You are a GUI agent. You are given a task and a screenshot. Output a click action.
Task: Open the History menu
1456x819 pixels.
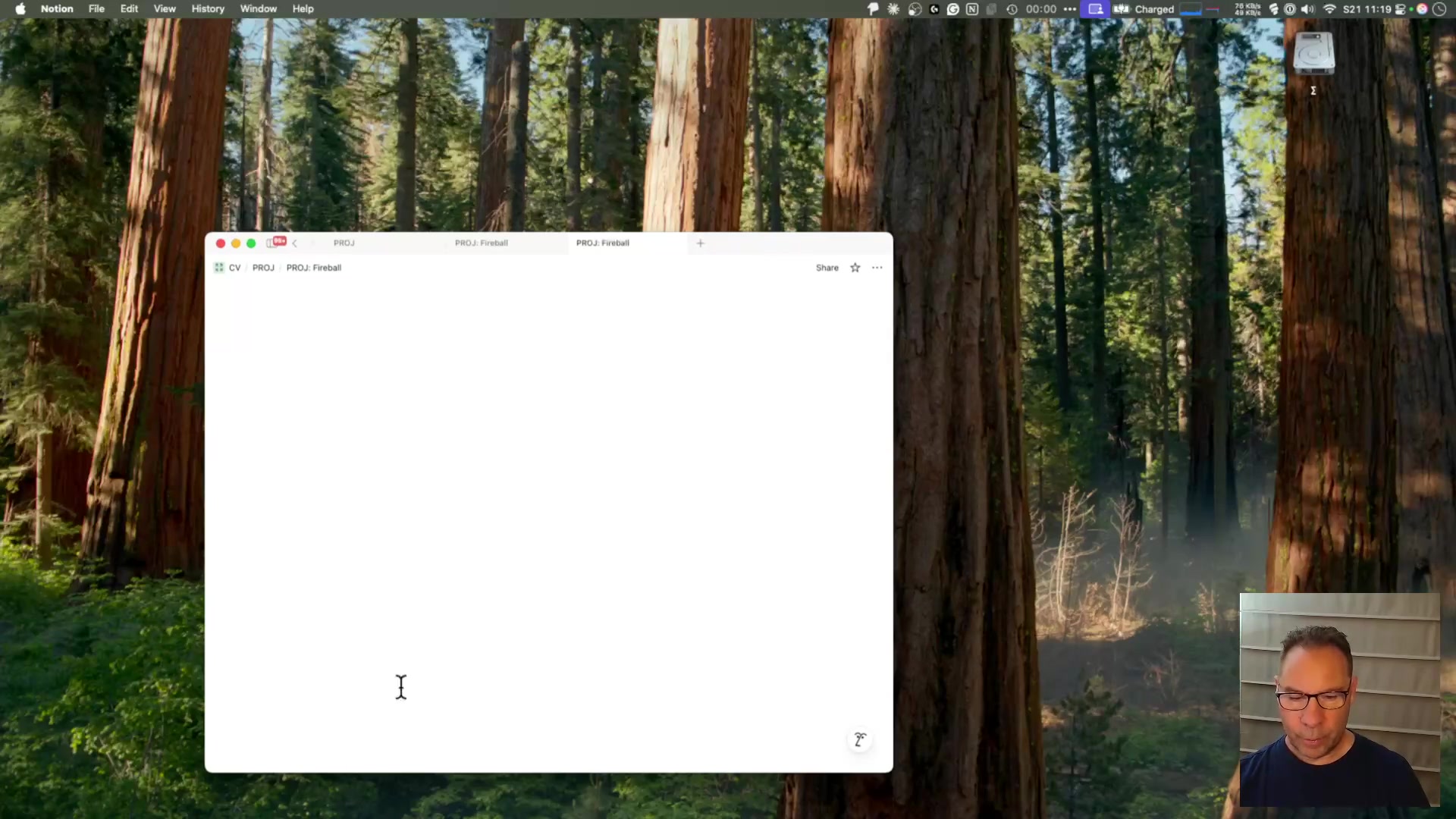207,8
